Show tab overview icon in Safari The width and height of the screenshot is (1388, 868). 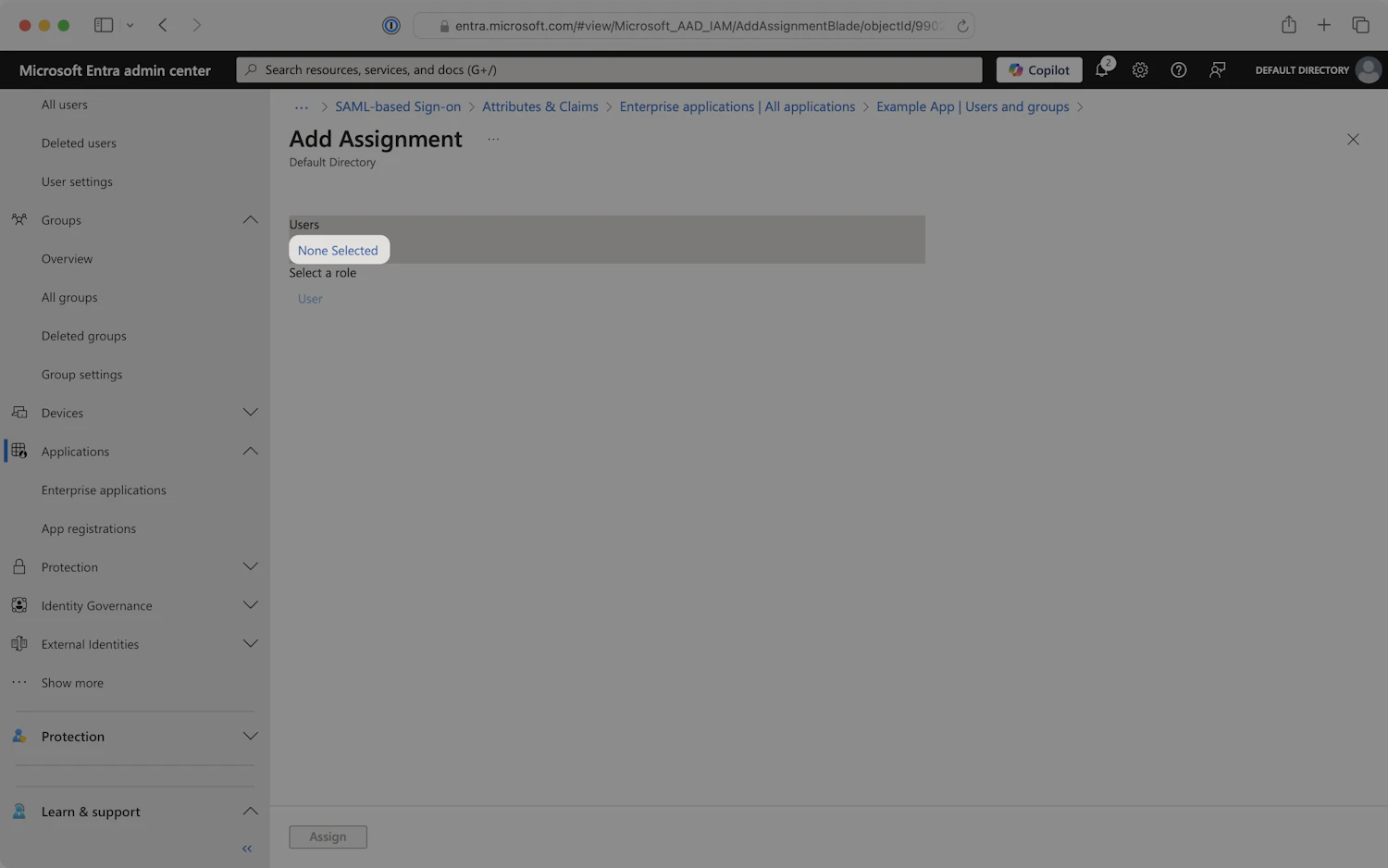click(1360, 25)
